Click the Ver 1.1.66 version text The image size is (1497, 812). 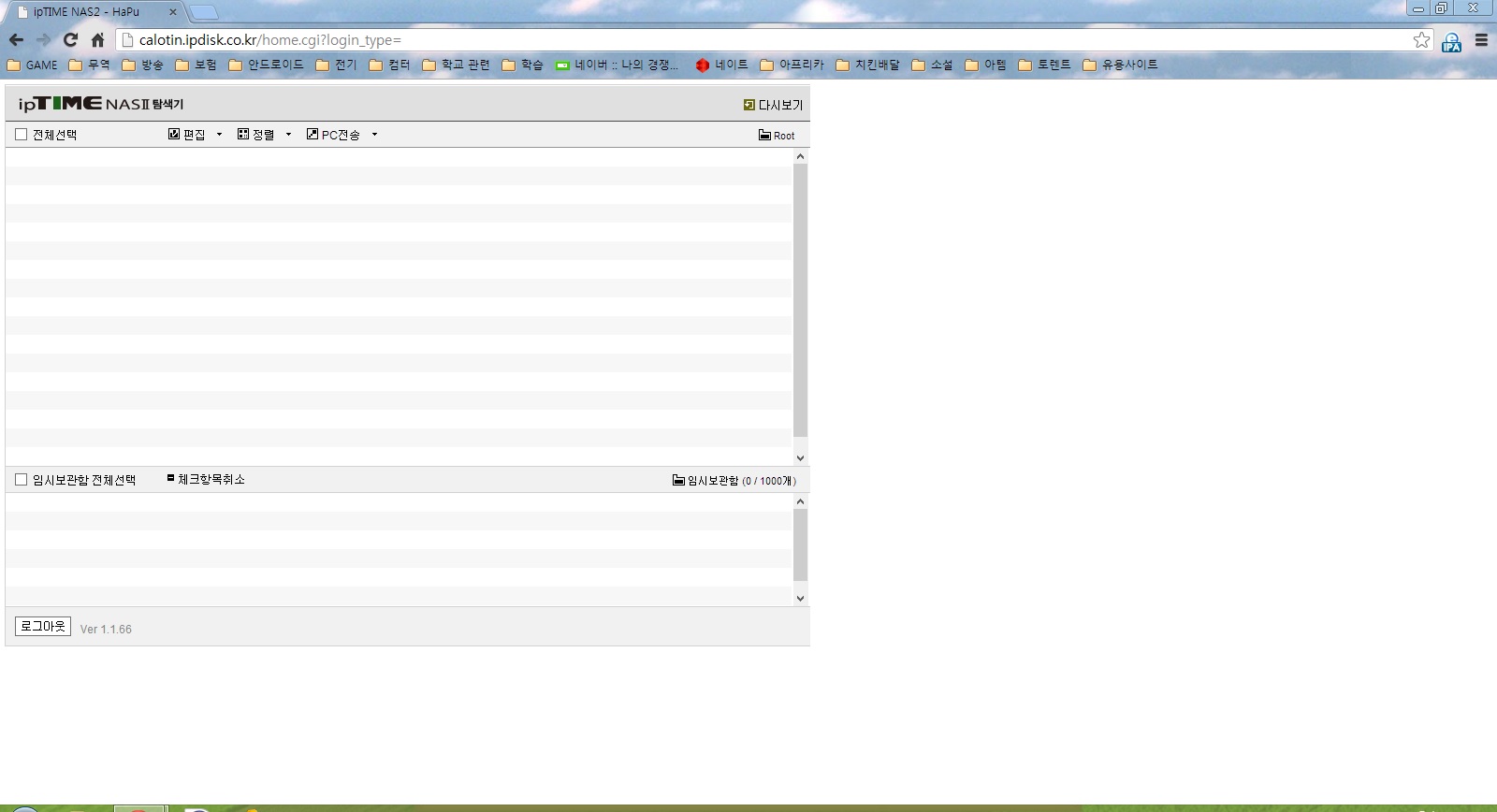pos(106,630)
